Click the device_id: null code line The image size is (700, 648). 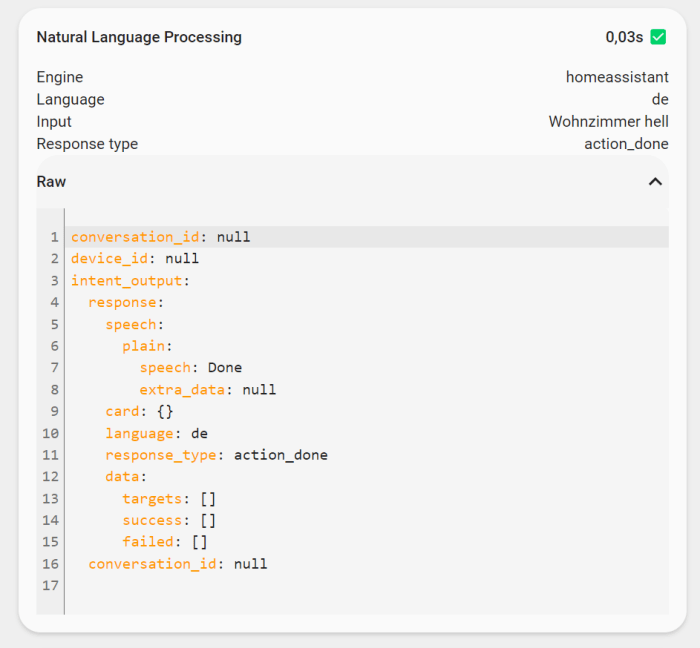135,258
